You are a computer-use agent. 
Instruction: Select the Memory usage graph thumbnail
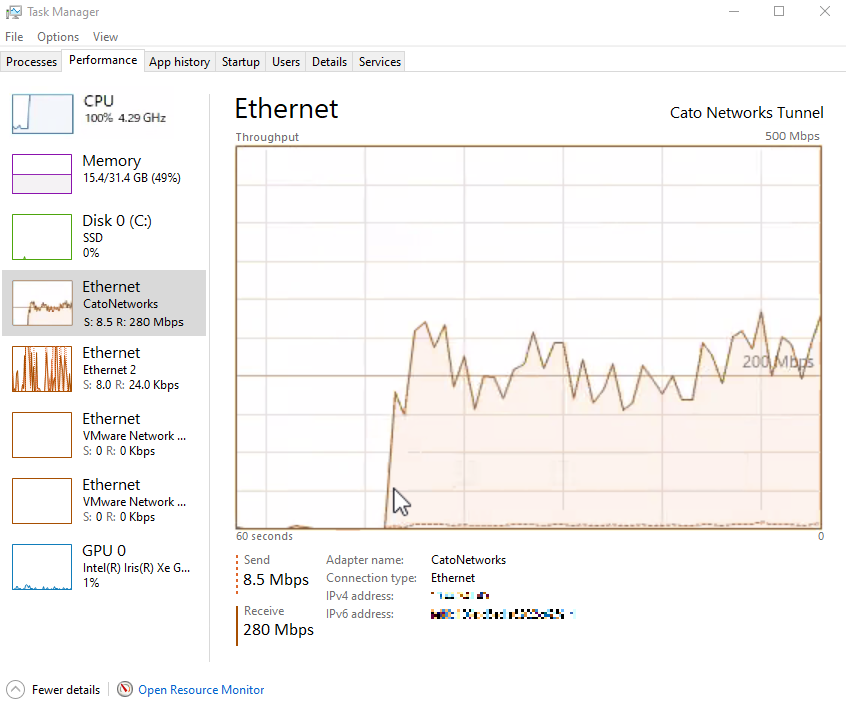click(x=42, y=174)
